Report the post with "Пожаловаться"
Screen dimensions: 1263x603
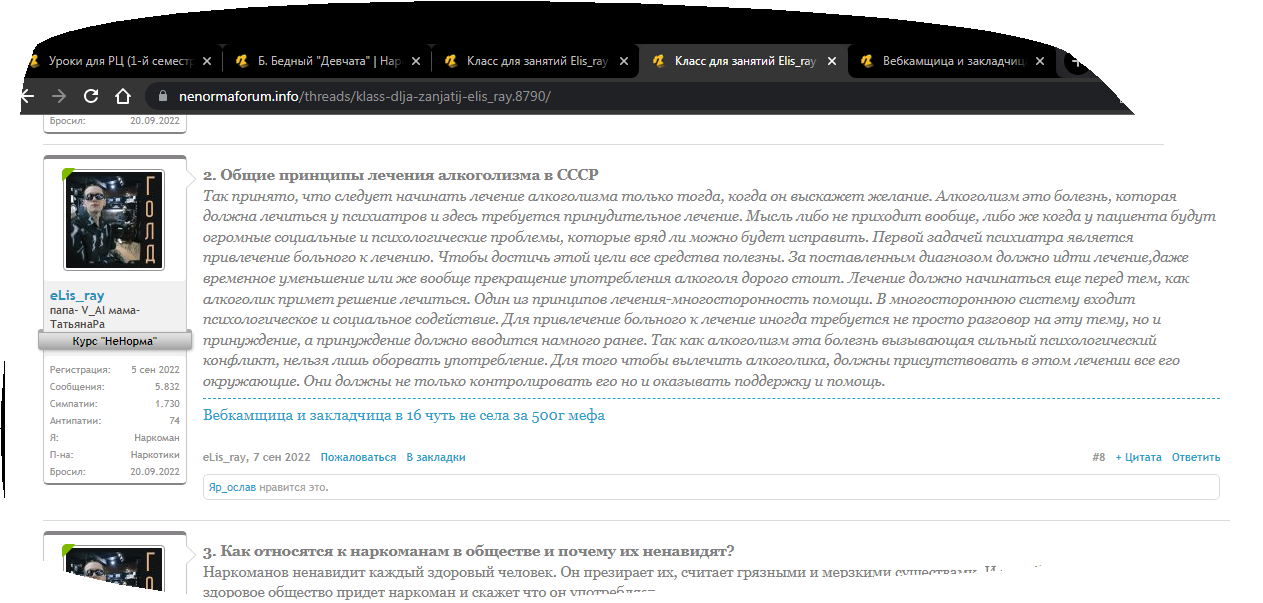point(358,457)
